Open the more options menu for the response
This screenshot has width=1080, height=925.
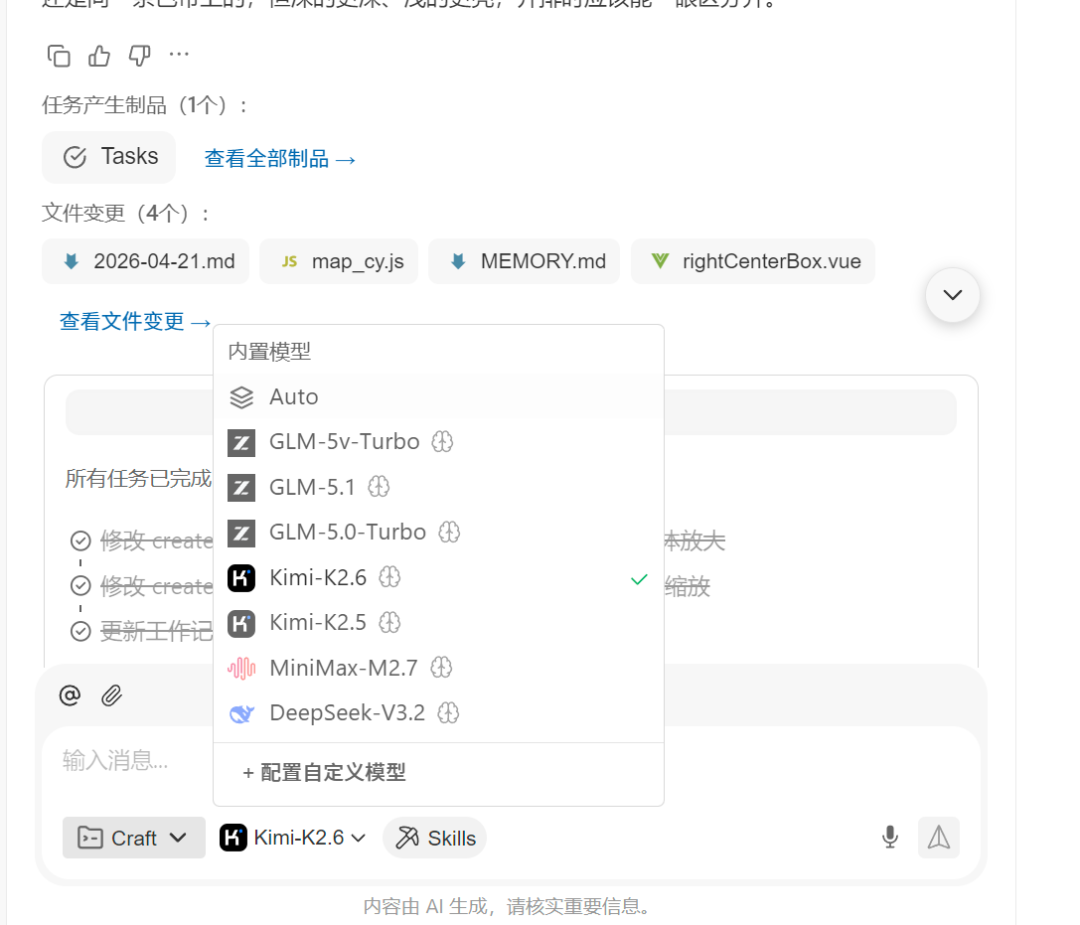point(178,55)
